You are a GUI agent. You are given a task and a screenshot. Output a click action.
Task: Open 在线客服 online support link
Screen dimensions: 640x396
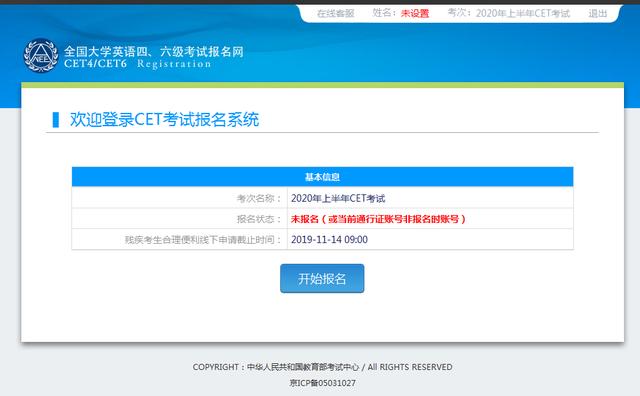[336, 13]
